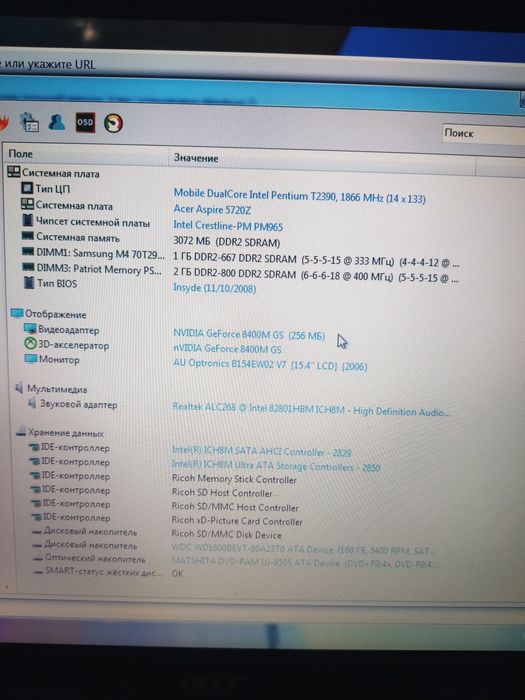Viewport: 525px width, 700px height.
Task: Open the Mobile DualCore Intel Pentium T2390 link
Action: [300, 196]
